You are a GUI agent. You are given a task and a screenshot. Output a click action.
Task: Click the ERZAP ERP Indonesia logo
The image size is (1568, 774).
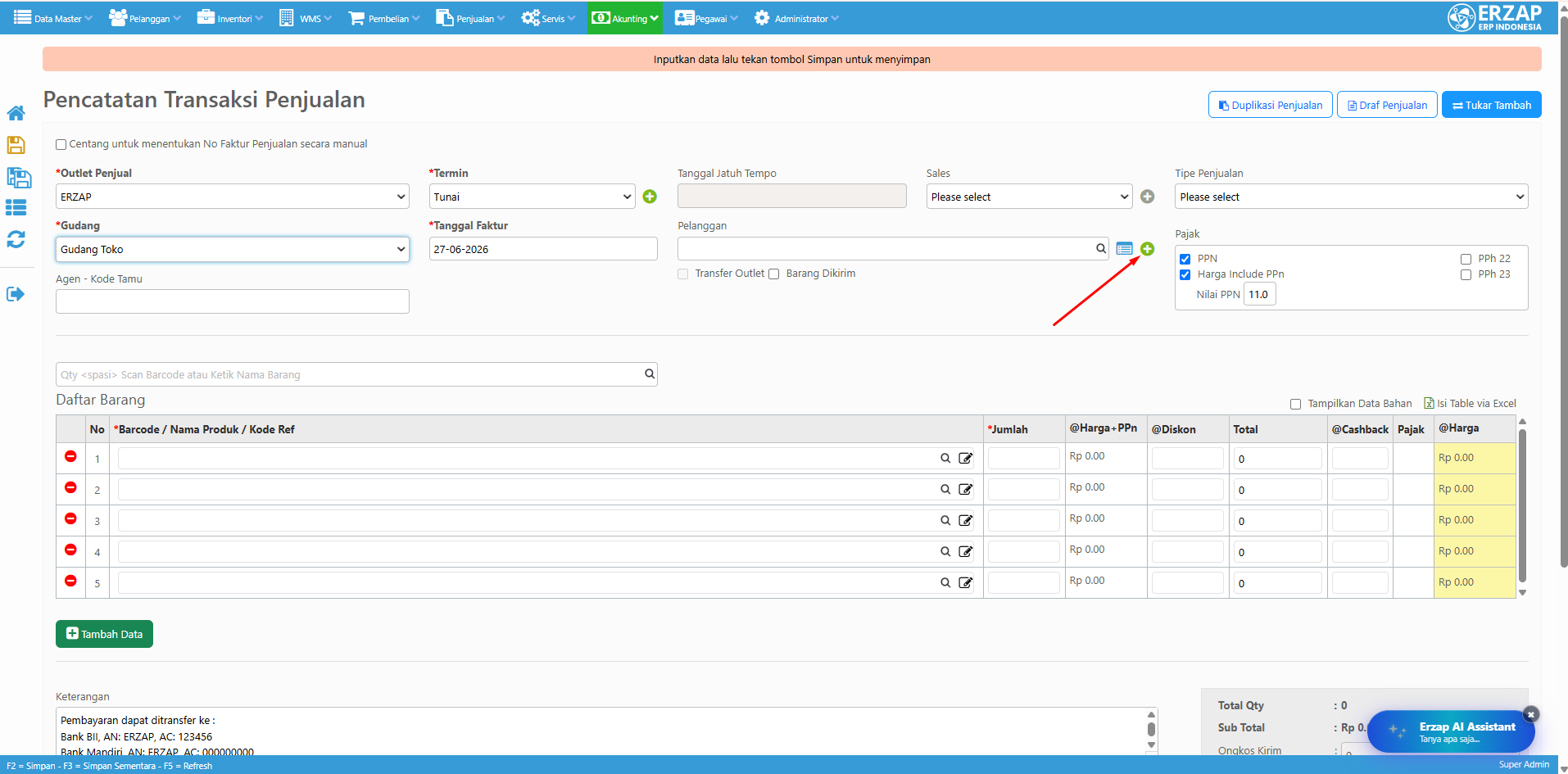click(1495, 17)
